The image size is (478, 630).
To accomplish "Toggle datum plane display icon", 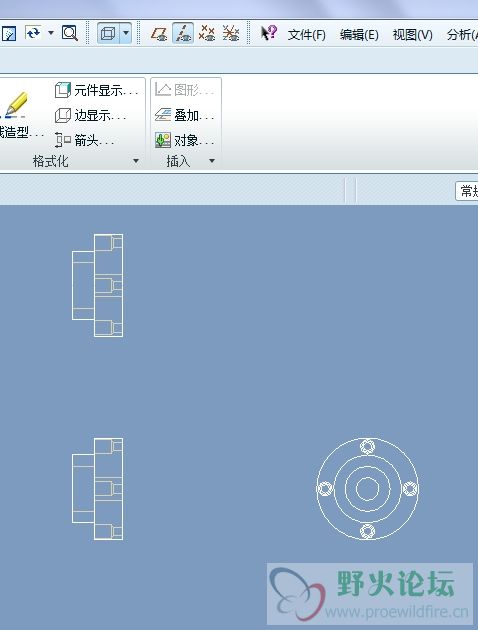I will pyautogui.click(x=159, y=33).
